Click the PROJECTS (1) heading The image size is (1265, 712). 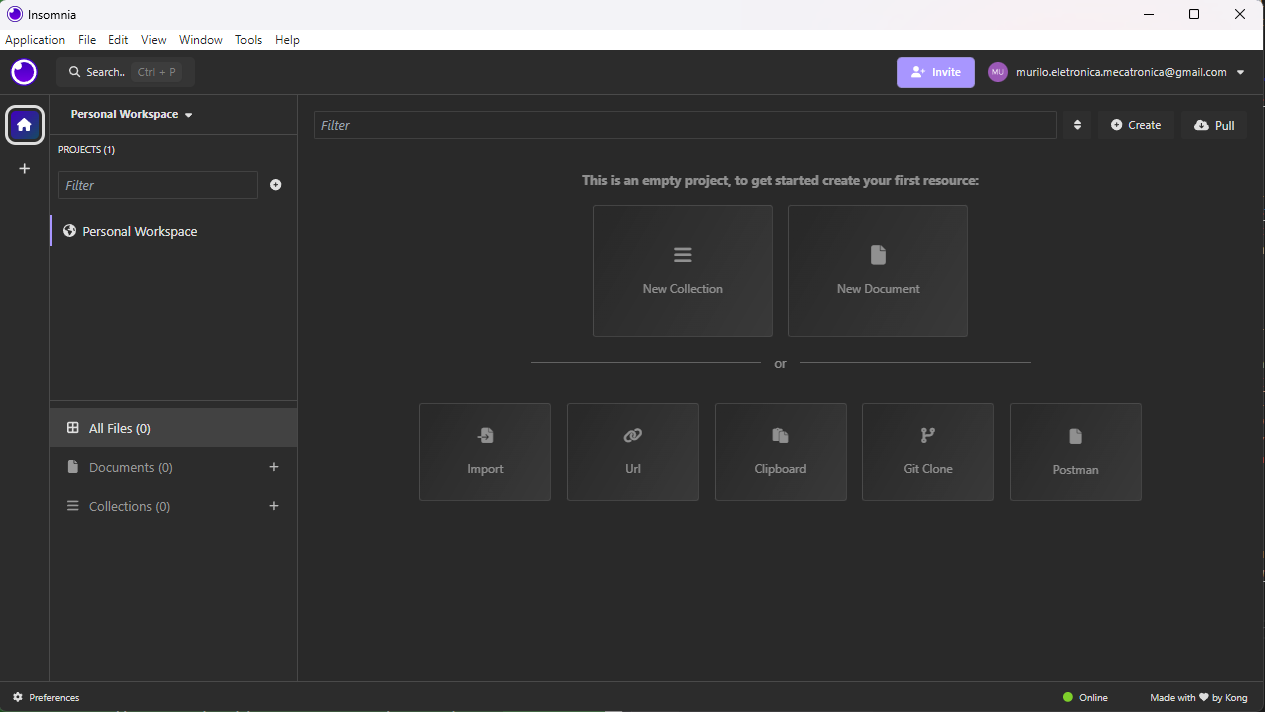point(87,150)
